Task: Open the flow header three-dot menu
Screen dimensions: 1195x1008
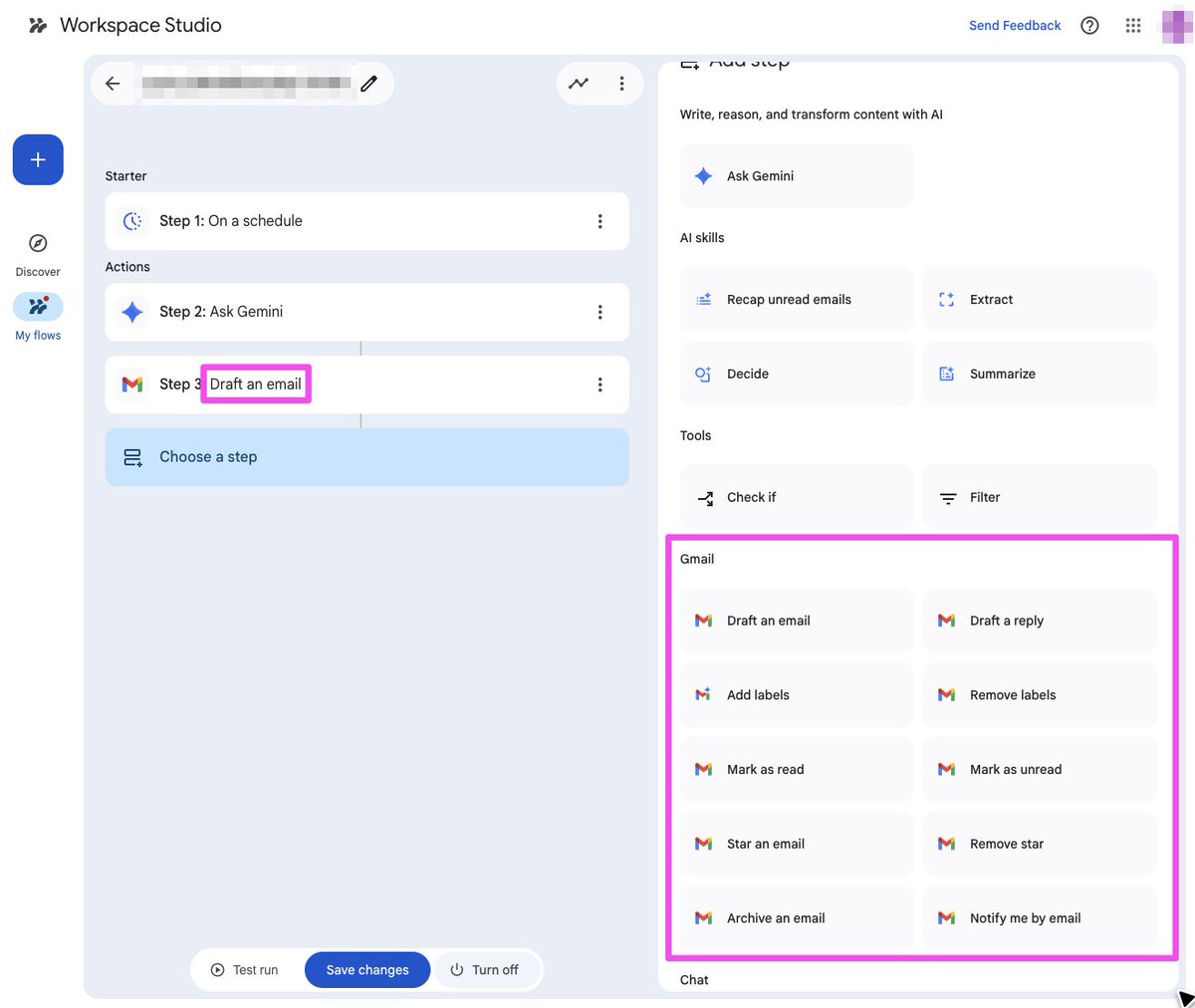Action: pyautogui.click(x=621, y=84)
